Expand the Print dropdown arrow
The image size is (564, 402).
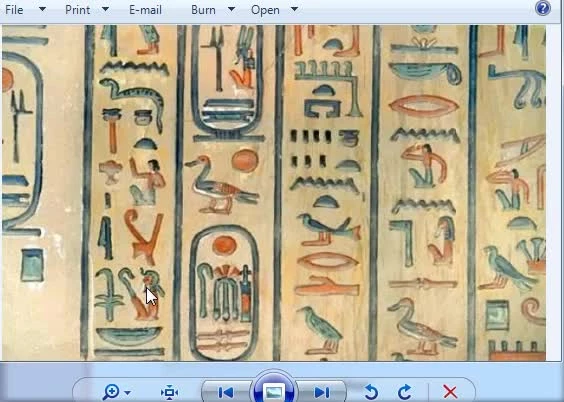coord(105,9)
